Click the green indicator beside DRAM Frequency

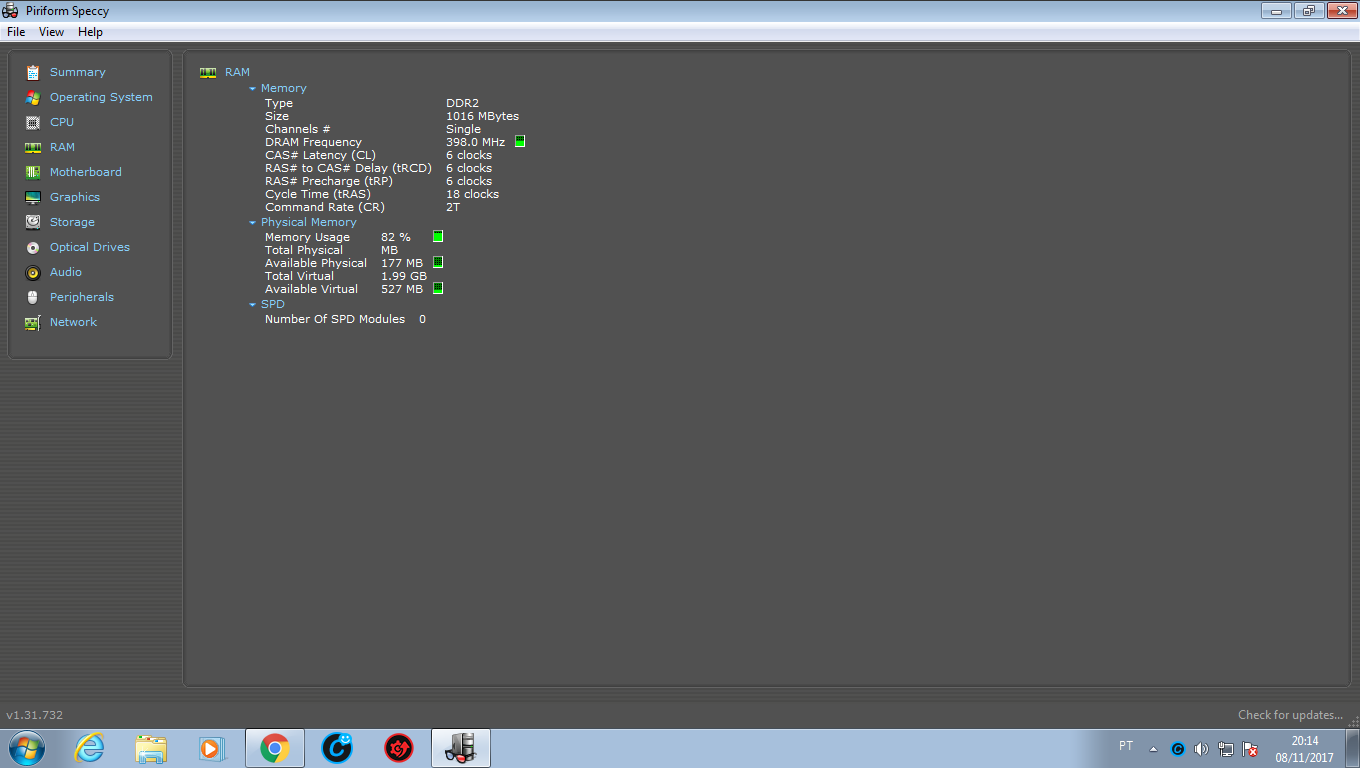pos(520,142)
